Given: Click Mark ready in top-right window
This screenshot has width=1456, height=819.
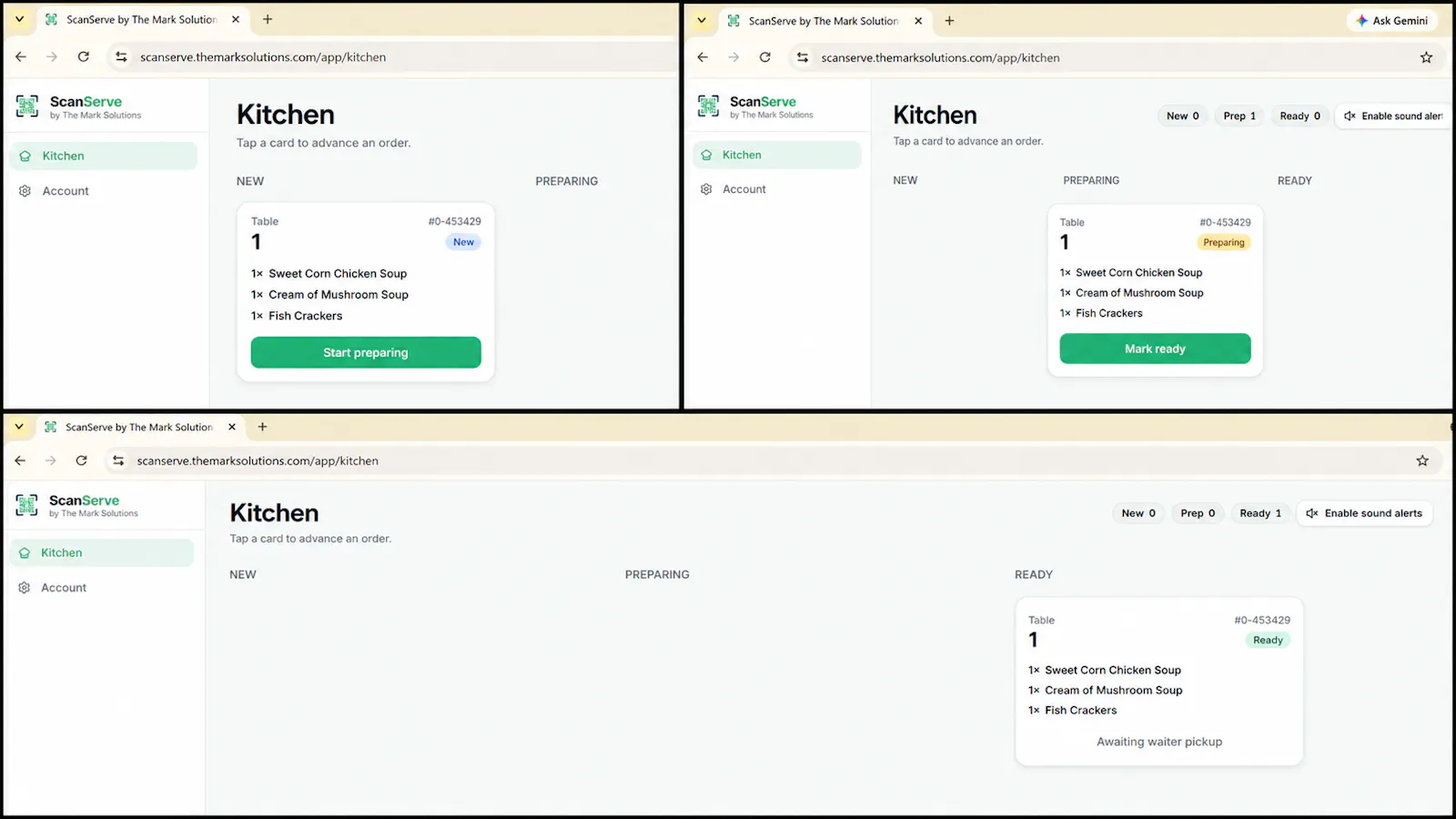Looking at the screenshot, I should point(1155,349).
